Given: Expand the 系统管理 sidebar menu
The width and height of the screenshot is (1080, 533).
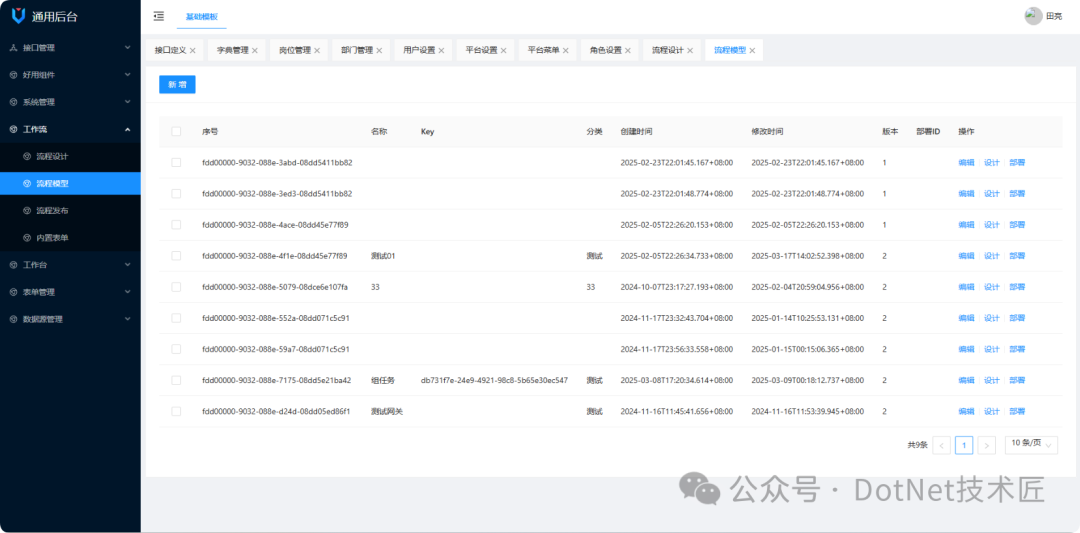Looking at the screenshot, I should 70,102.
